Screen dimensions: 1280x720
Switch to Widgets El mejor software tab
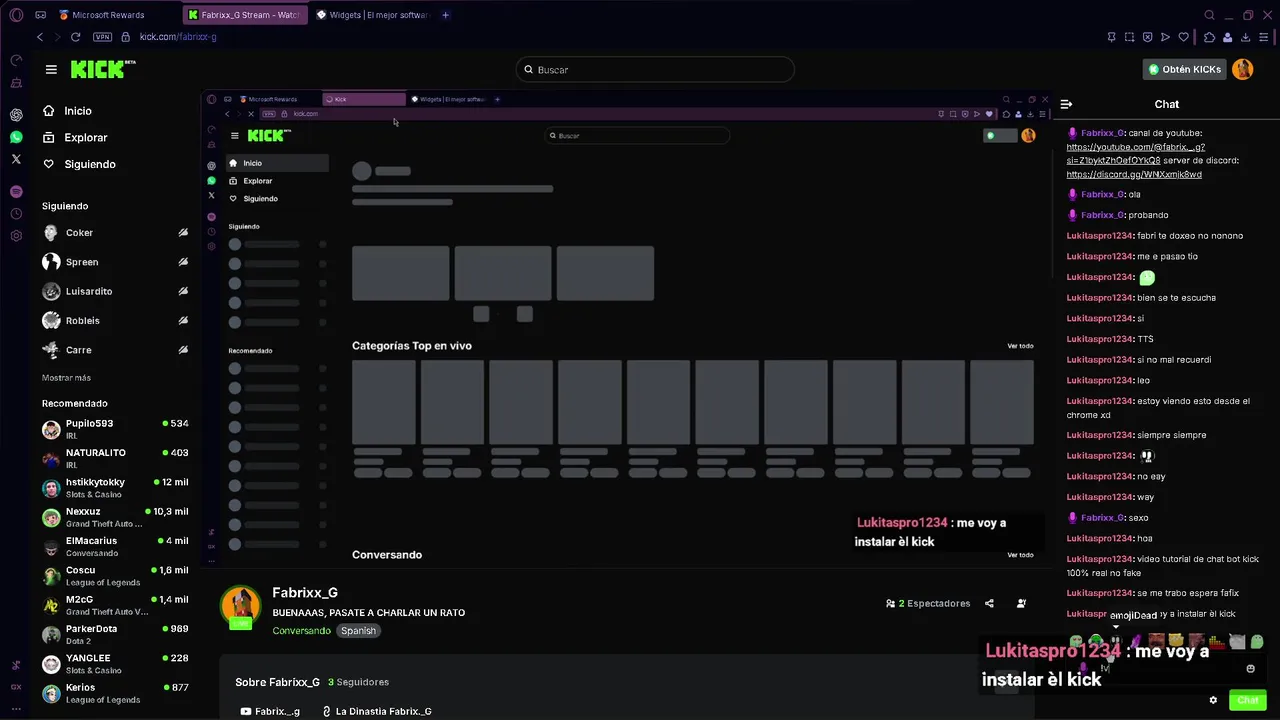(x=372, y=15)
